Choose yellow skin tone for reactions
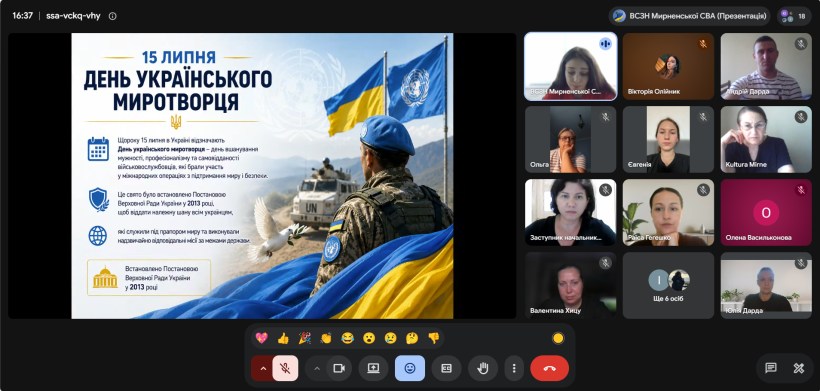The image size is (820, 391). coord(558,338)
